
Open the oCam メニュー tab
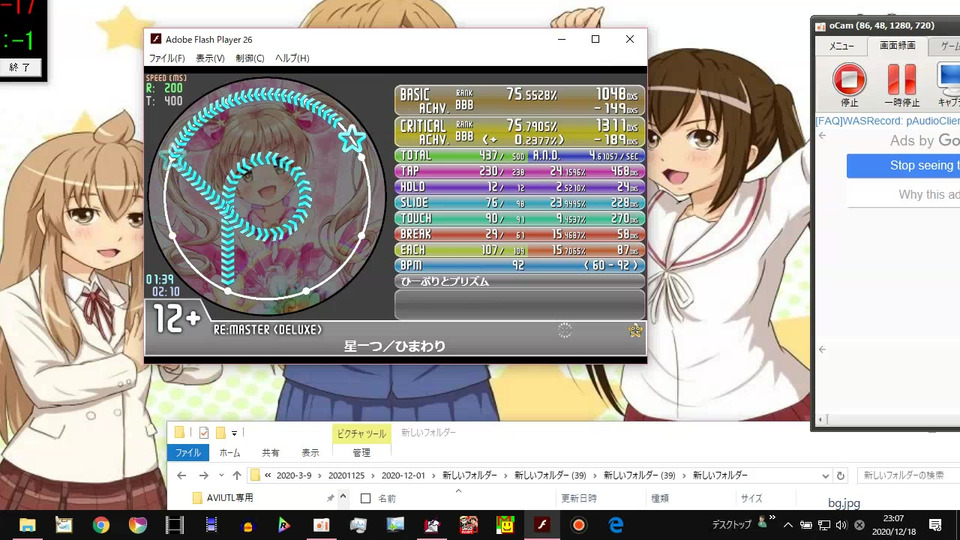pos(842,47)
